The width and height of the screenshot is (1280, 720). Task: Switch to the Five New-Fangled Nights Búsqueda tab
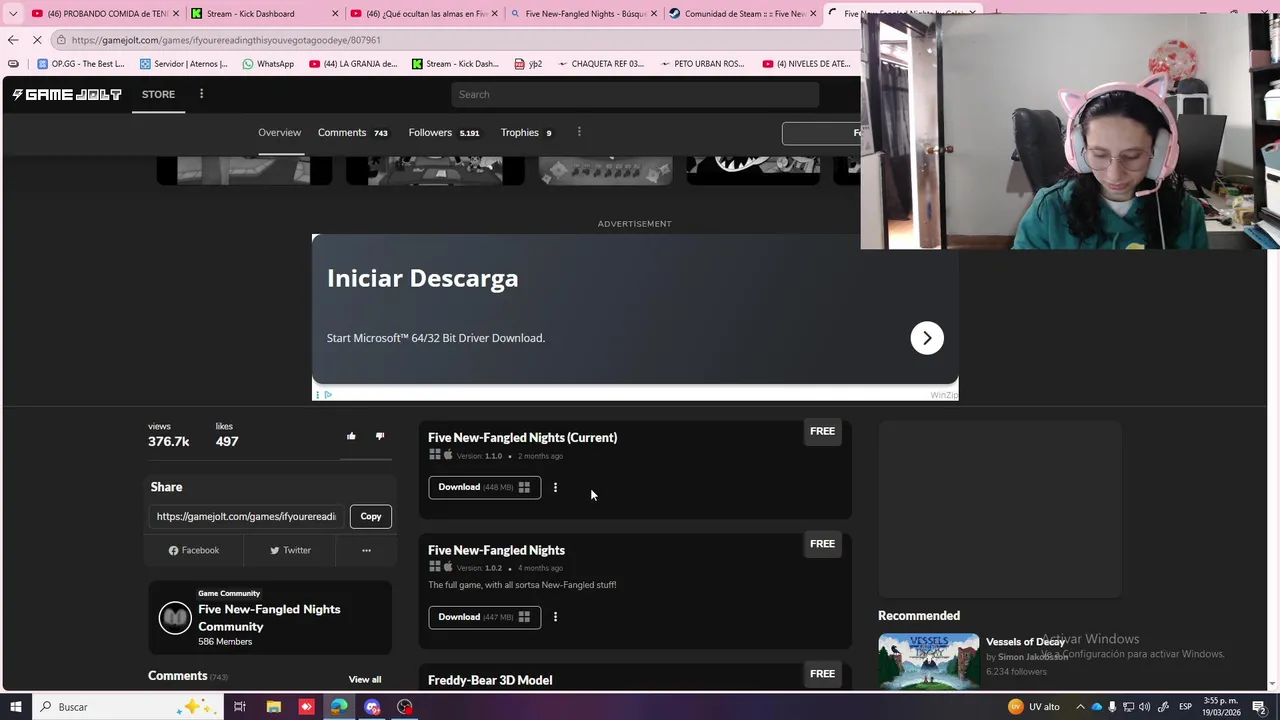coord(585,14)
